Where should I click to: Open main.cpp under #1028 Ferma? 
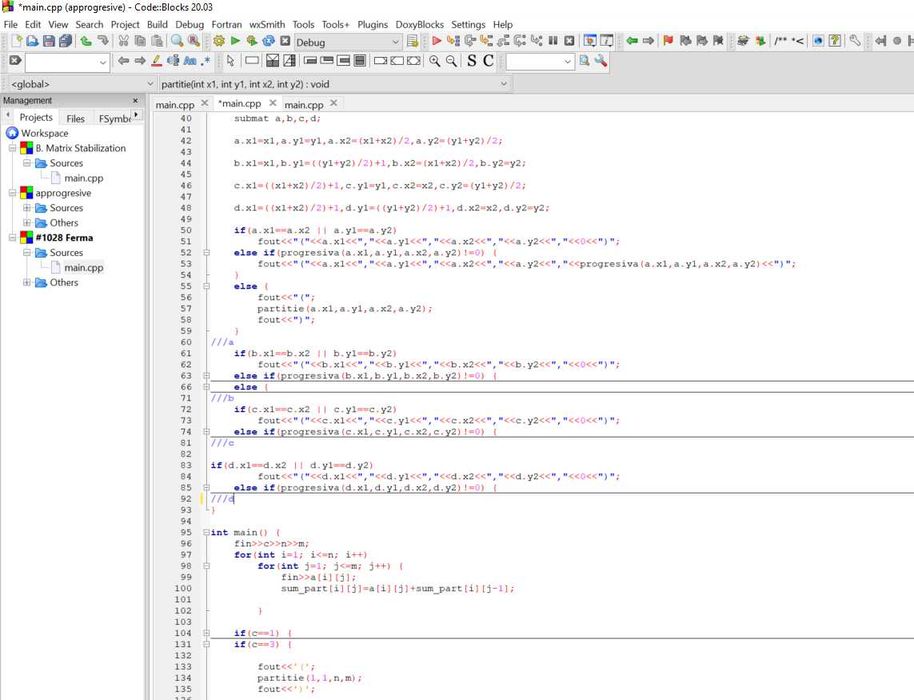(83, 268)
